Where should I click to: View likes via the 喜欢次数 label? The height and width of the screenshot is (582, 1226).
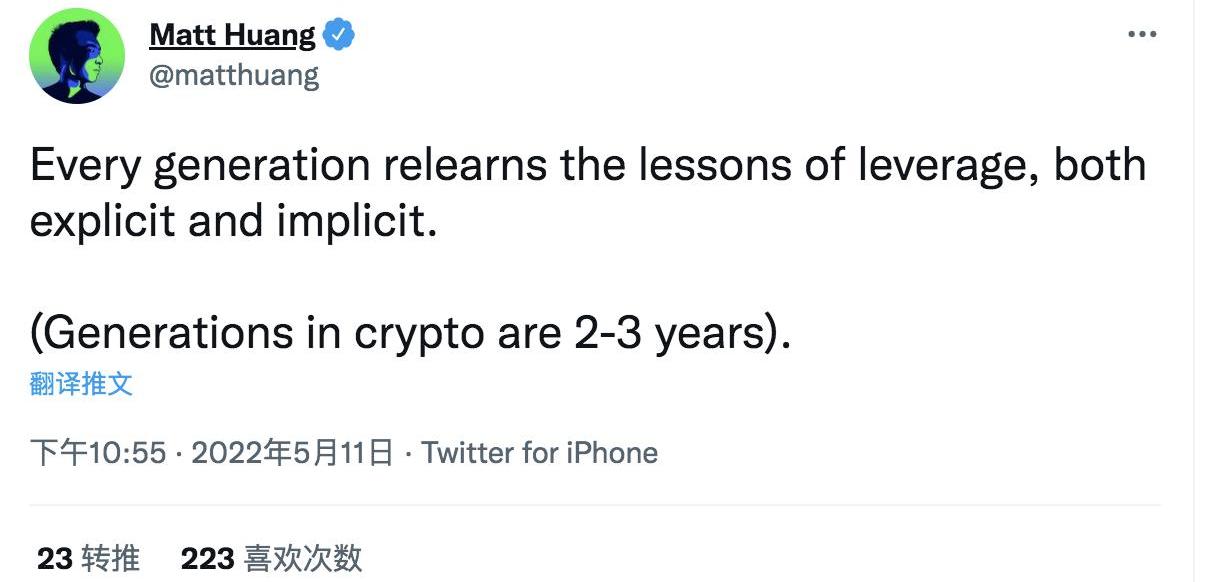(303, 558)
